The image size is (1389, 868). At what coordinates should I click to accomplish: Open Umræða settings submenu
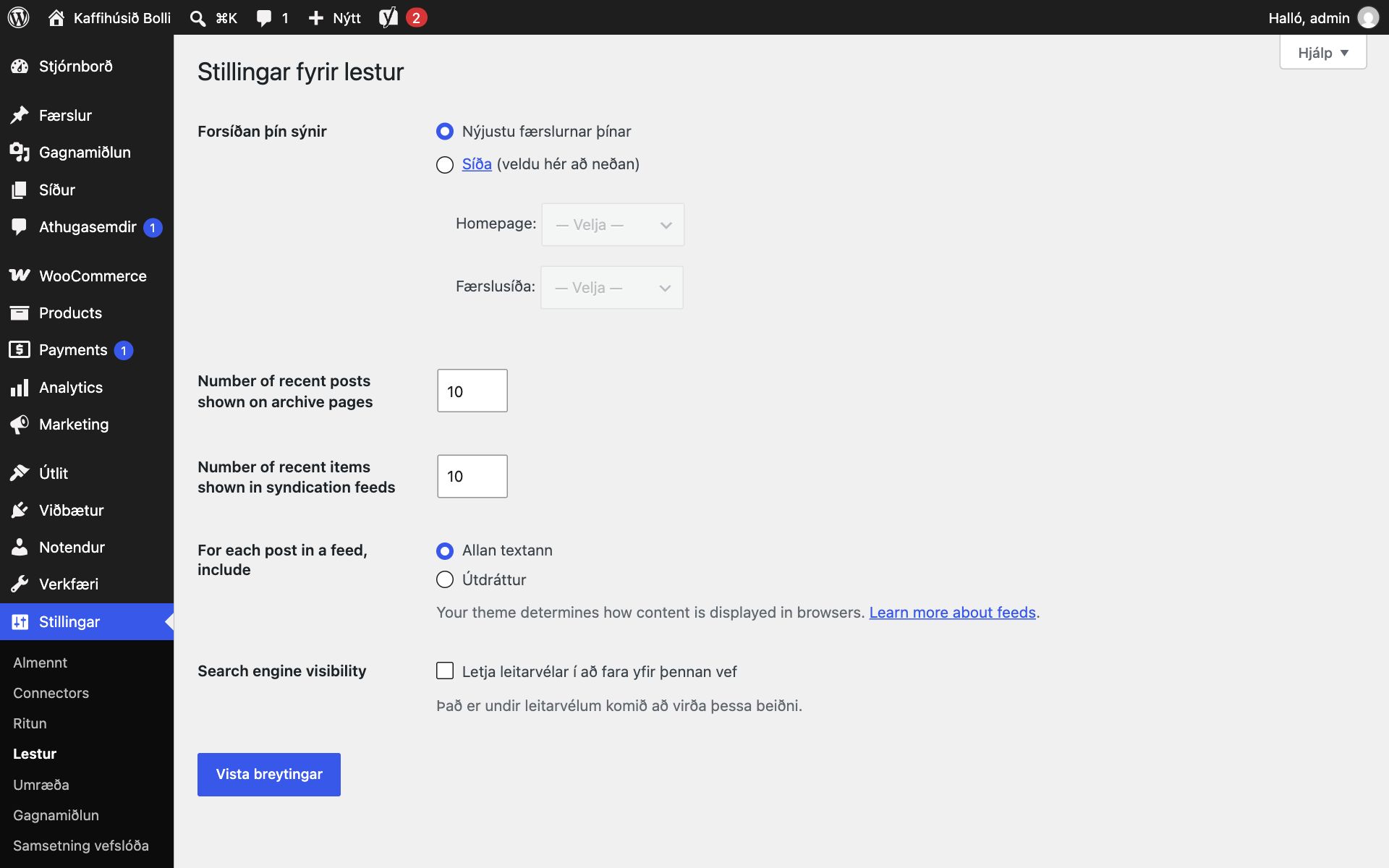[41, 785]
